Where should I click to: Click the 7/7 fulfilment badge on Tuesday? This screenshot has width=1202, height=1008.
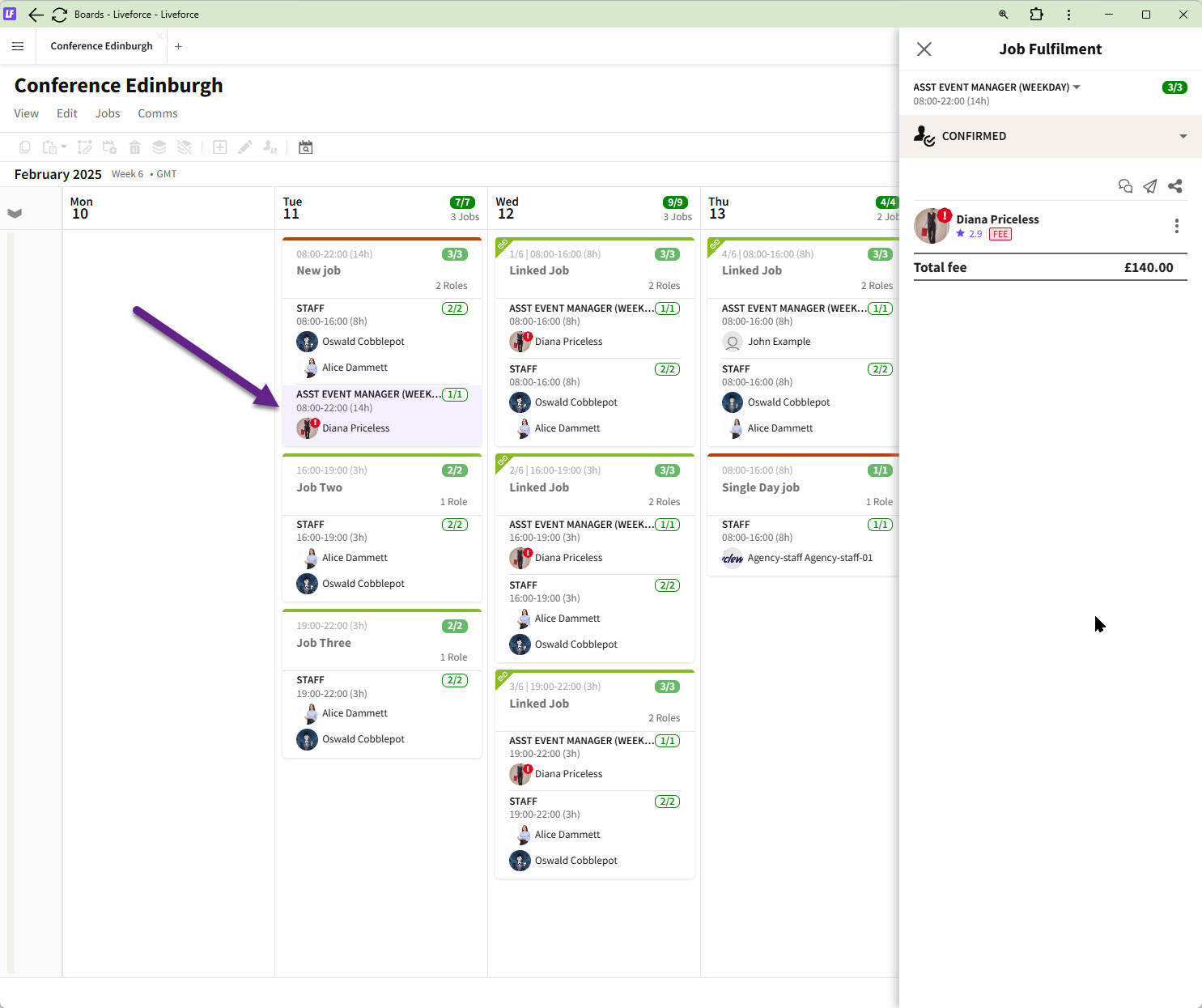coord(462,202)
